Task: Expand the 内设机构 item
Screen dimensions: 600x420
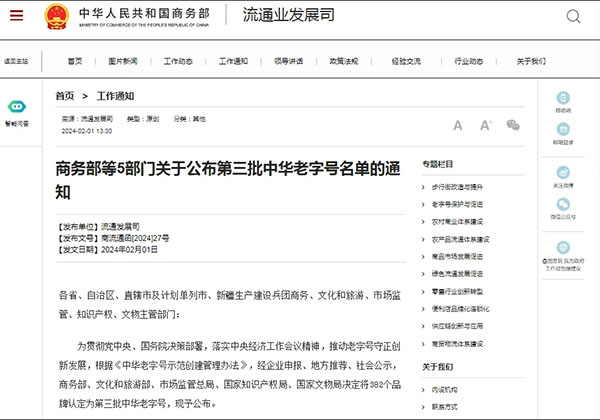Action: (446, 387)
